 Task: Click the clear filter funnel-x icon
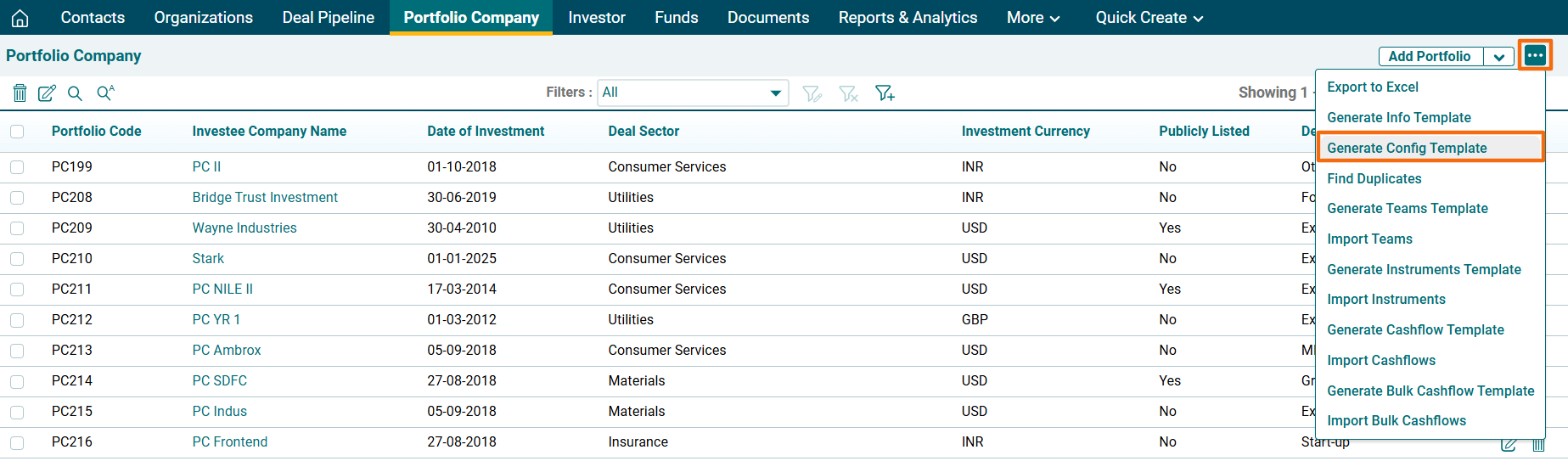848,93
